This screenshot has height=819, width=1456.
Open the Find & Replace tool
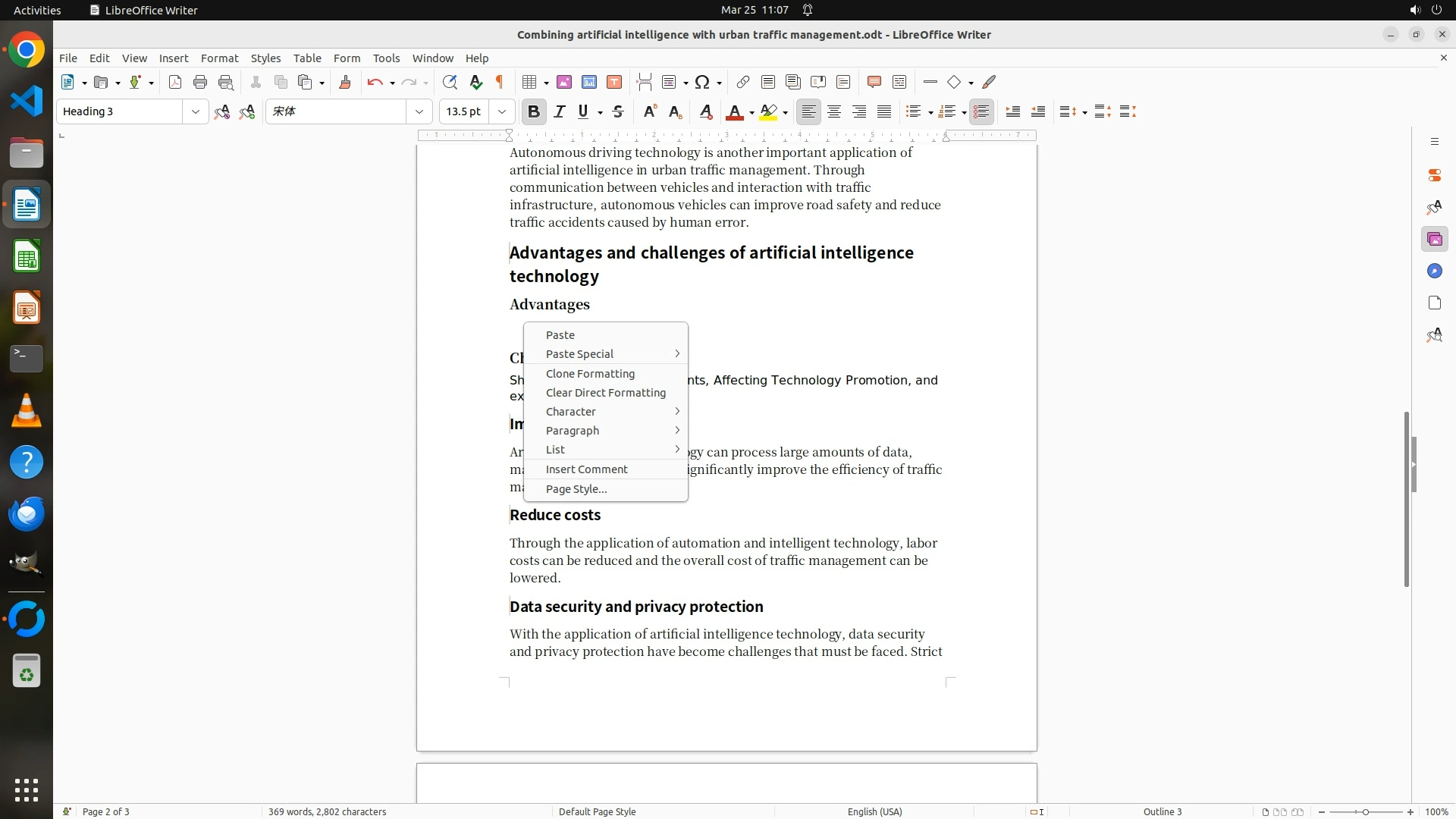[450, 82]
